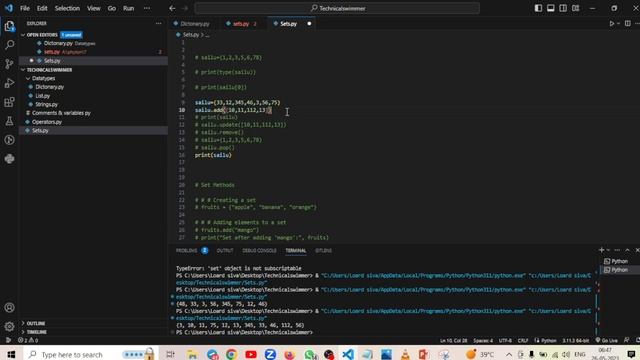Run the Python file play button
Viewport: 640px width, 360px height.
[x=611, y=24]
